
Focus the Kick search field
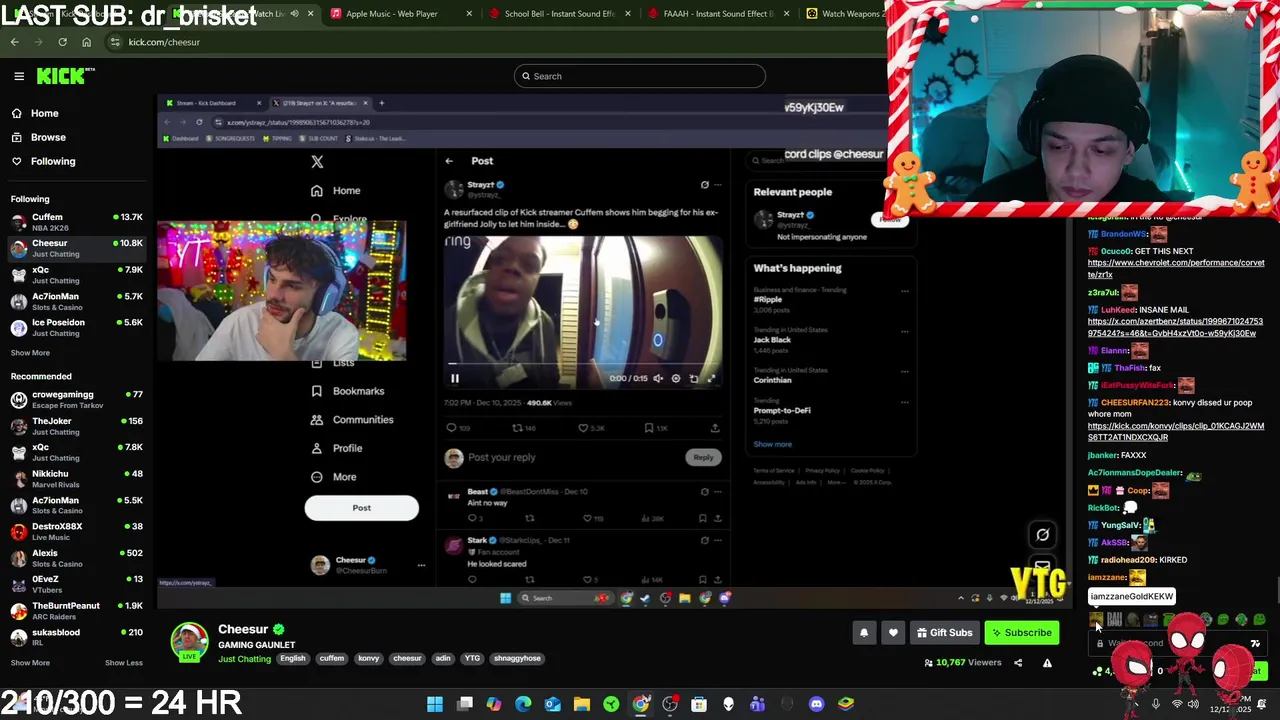640,76
